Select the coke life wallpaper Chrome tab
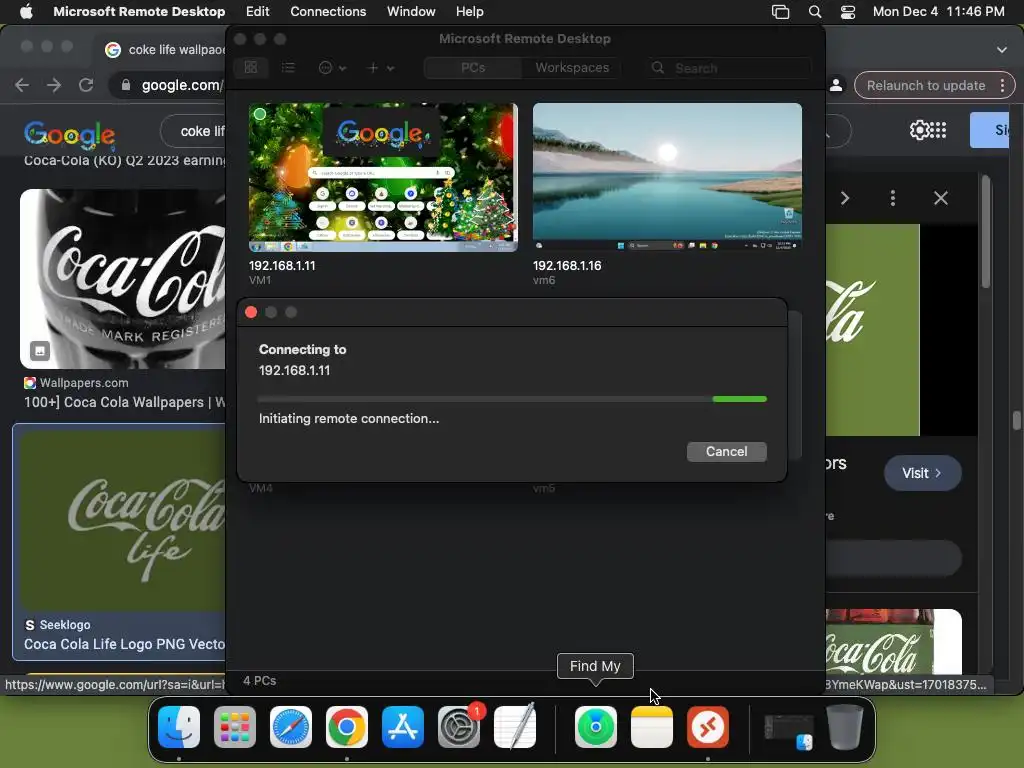This screenshot has width=1024, height=768. [163, 50]
